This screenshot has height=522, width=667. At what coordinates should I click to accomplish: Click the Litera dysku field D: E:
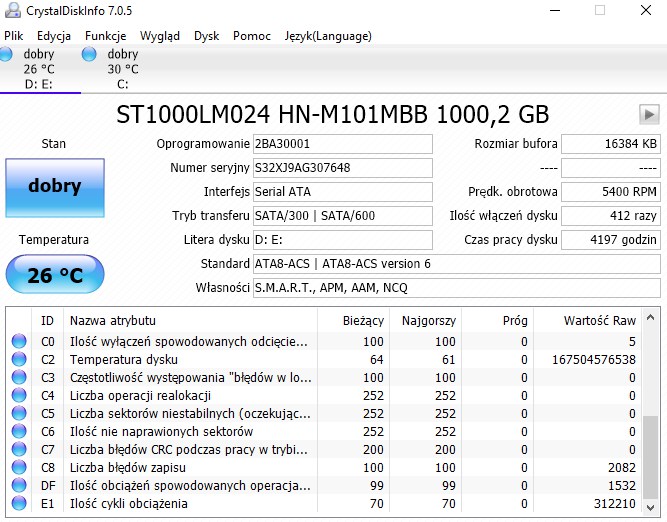342,240
